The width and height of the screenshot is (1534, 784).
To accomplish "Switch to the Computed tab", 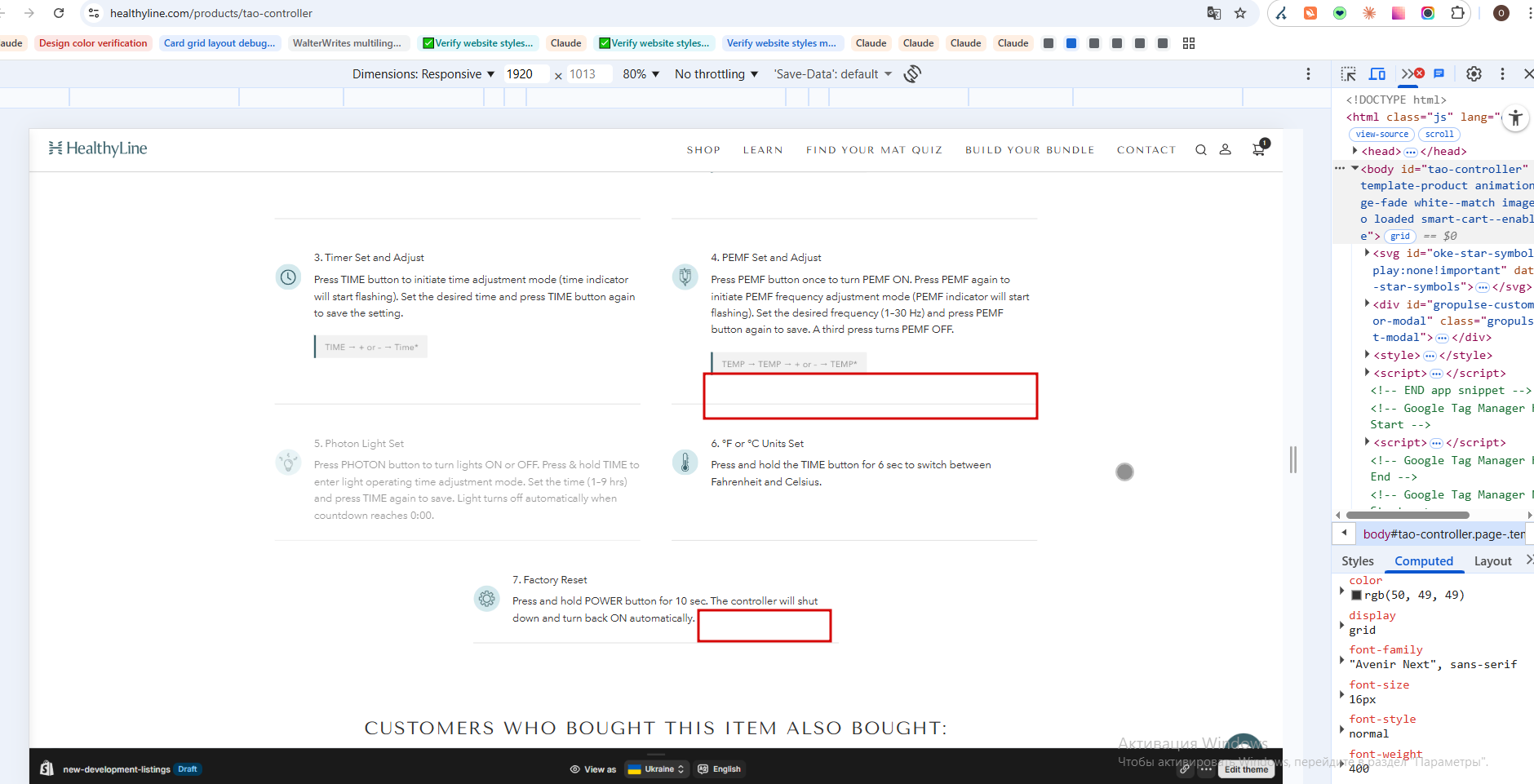I will (x=1424, y=561).
